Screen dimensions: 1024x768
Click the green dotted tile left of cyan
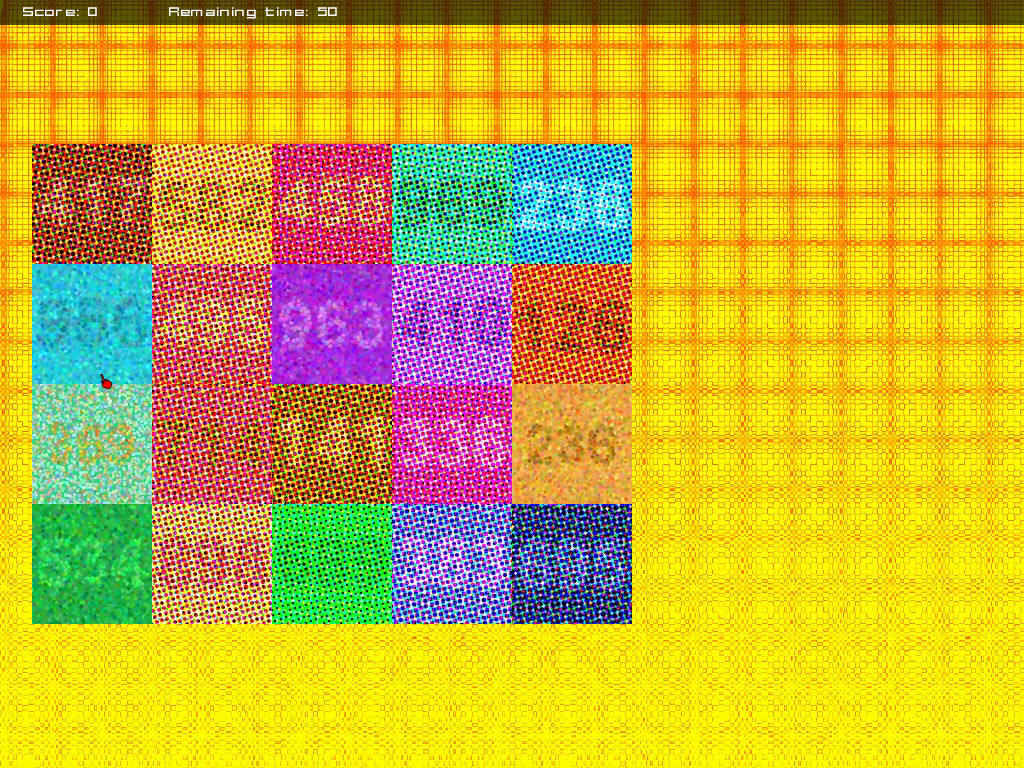(x=452, y=204)
